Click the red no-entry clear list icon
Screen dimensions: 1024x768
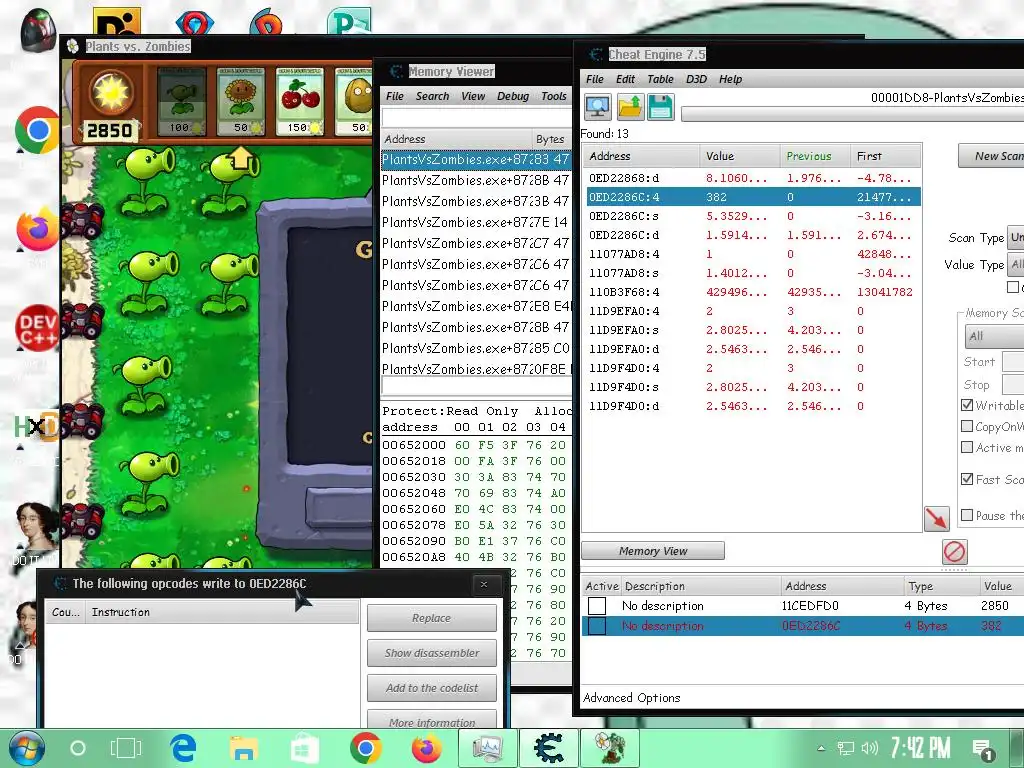point(954,552)
